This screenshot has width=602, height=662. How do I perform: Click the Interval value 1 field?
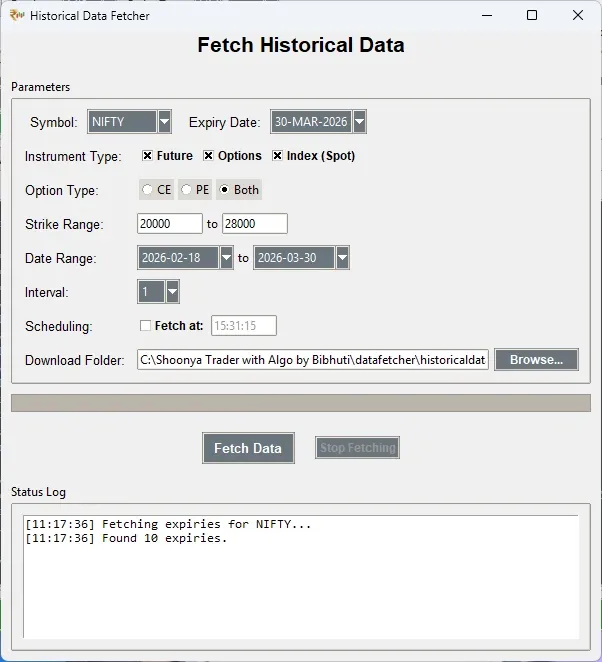151,292
